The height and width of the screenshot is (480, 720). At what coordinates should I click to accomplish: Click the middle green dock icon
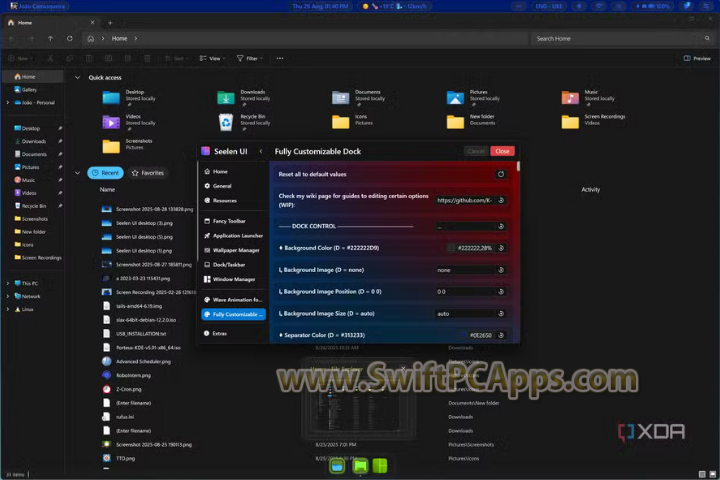[x=360, y=466]
